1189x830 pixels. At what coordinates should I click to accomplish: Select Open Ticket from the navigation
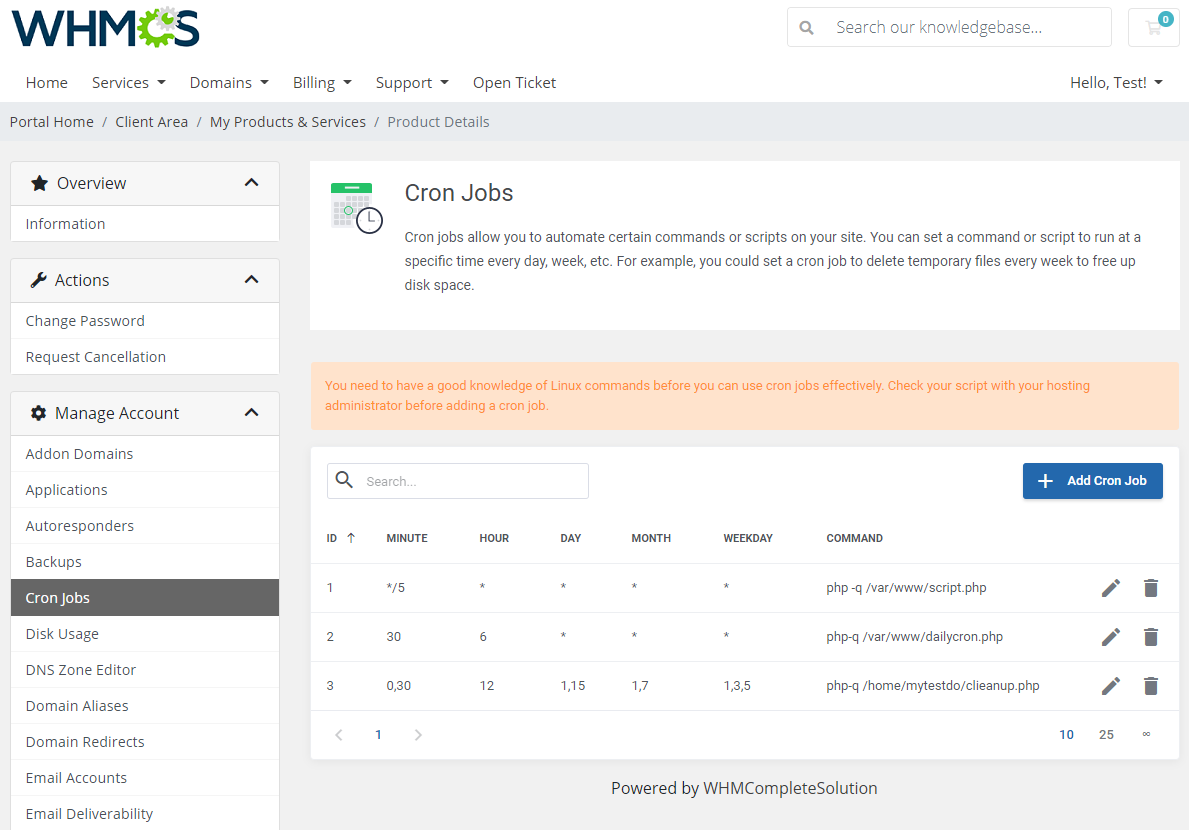point(514,82)
